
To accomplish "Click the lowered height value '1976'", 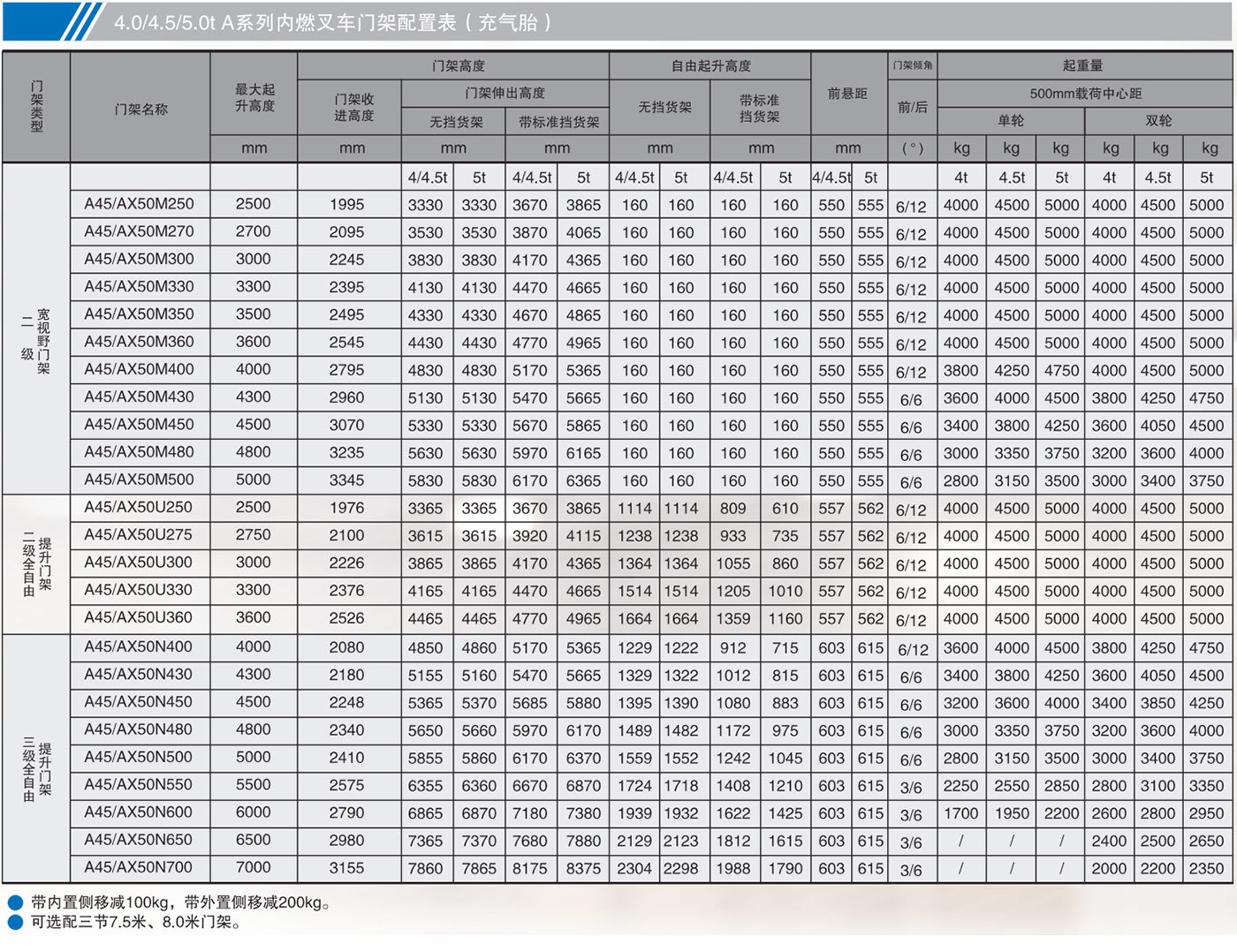I will [347, 507].
